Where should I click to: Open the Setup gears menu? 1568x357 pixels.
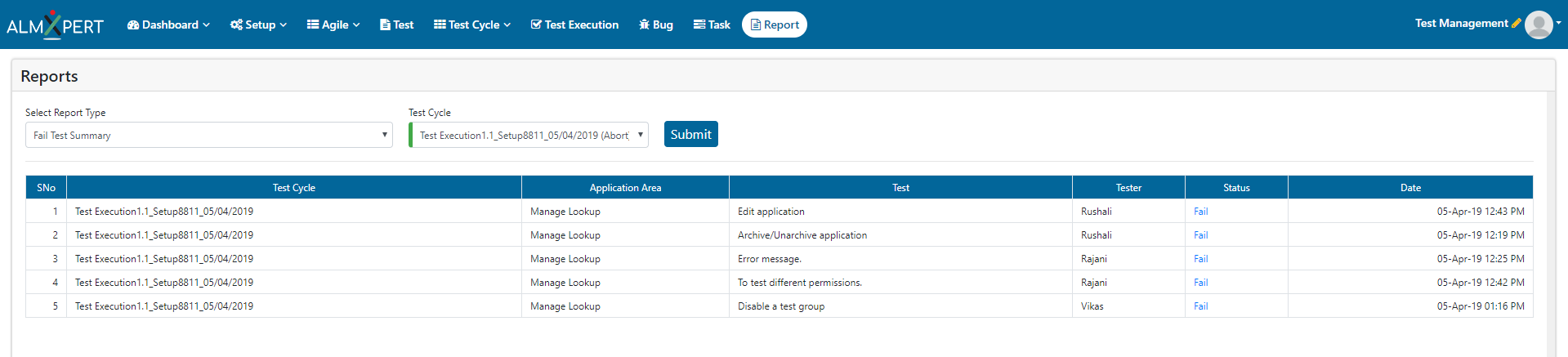click(258, 25)
